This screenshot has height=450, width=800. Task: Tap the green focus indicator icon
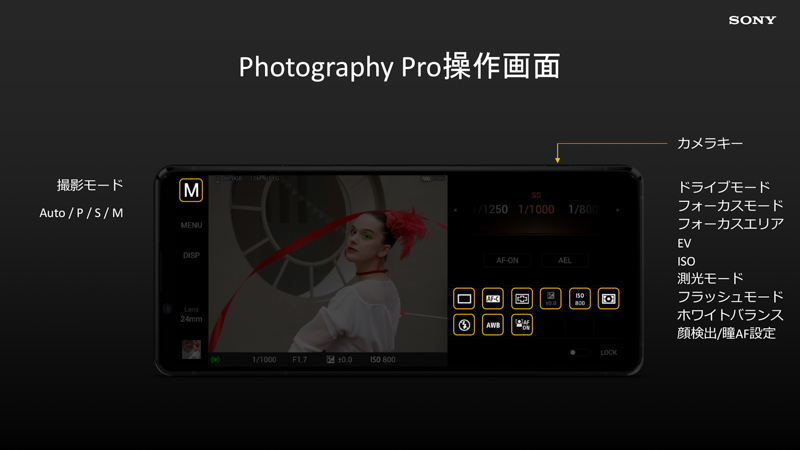pos(216,360)
